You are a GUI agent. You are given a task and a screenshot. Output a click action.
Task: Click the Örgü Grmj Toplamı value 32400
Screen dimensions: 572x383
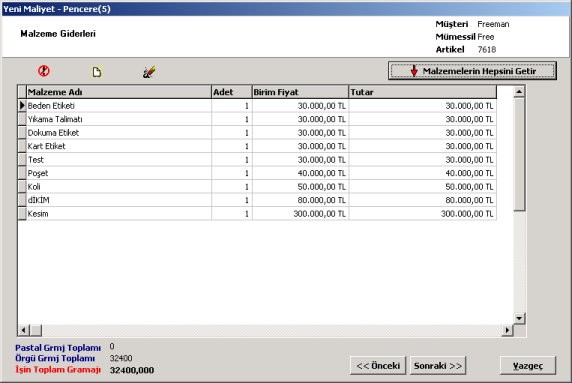(121, 358)
